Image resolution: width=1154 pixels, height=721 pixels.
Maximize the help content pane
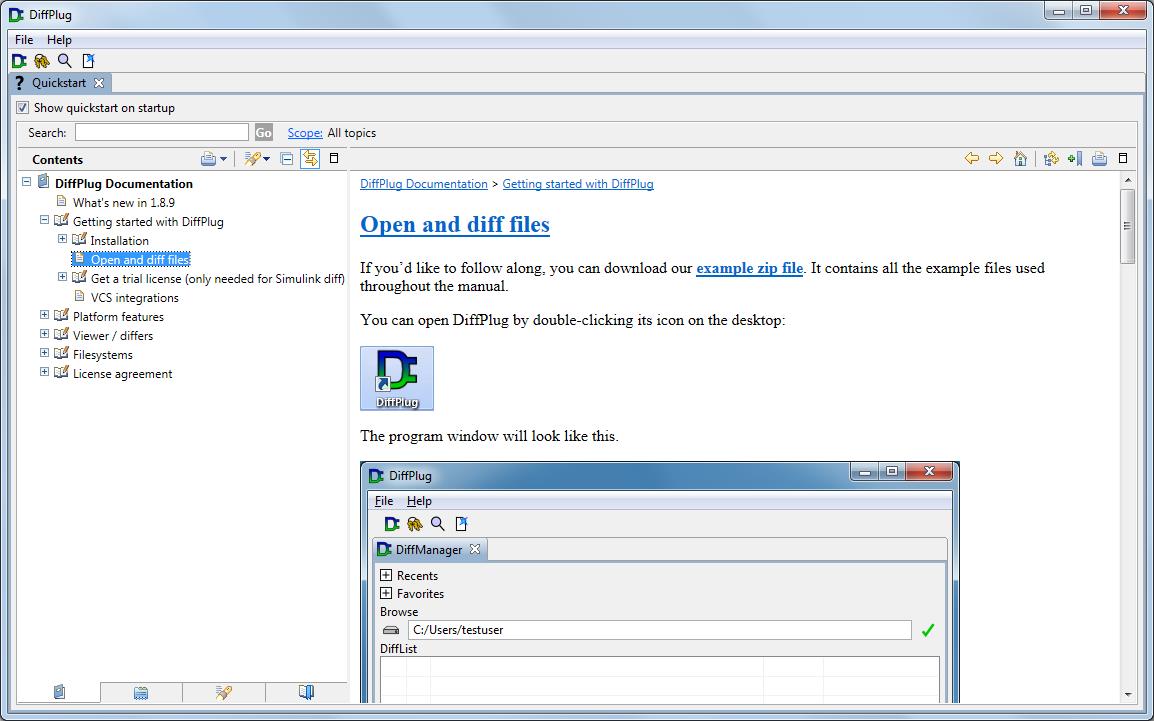pyautogui.click(x=1124, y=158)
